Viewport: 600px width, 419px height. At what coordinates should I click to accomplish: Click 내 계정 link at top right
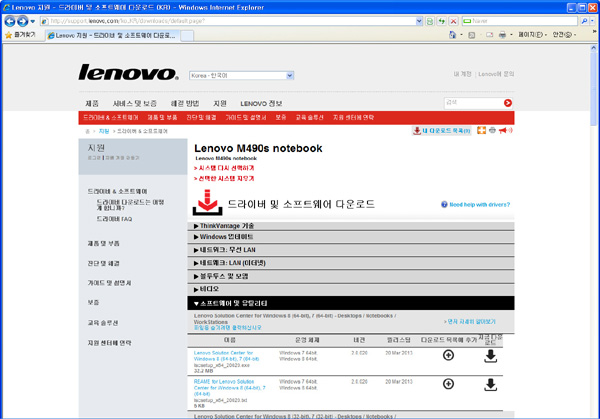[x=462, y=74]
